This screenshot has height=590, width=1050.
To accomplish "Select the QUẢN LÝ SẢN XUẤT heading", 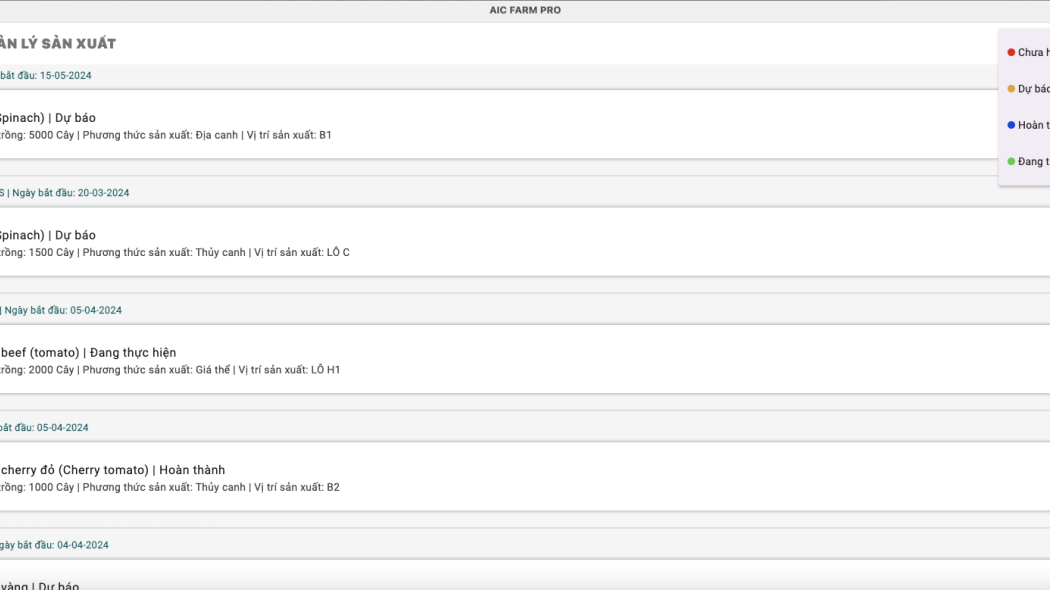I will point(55,43).
